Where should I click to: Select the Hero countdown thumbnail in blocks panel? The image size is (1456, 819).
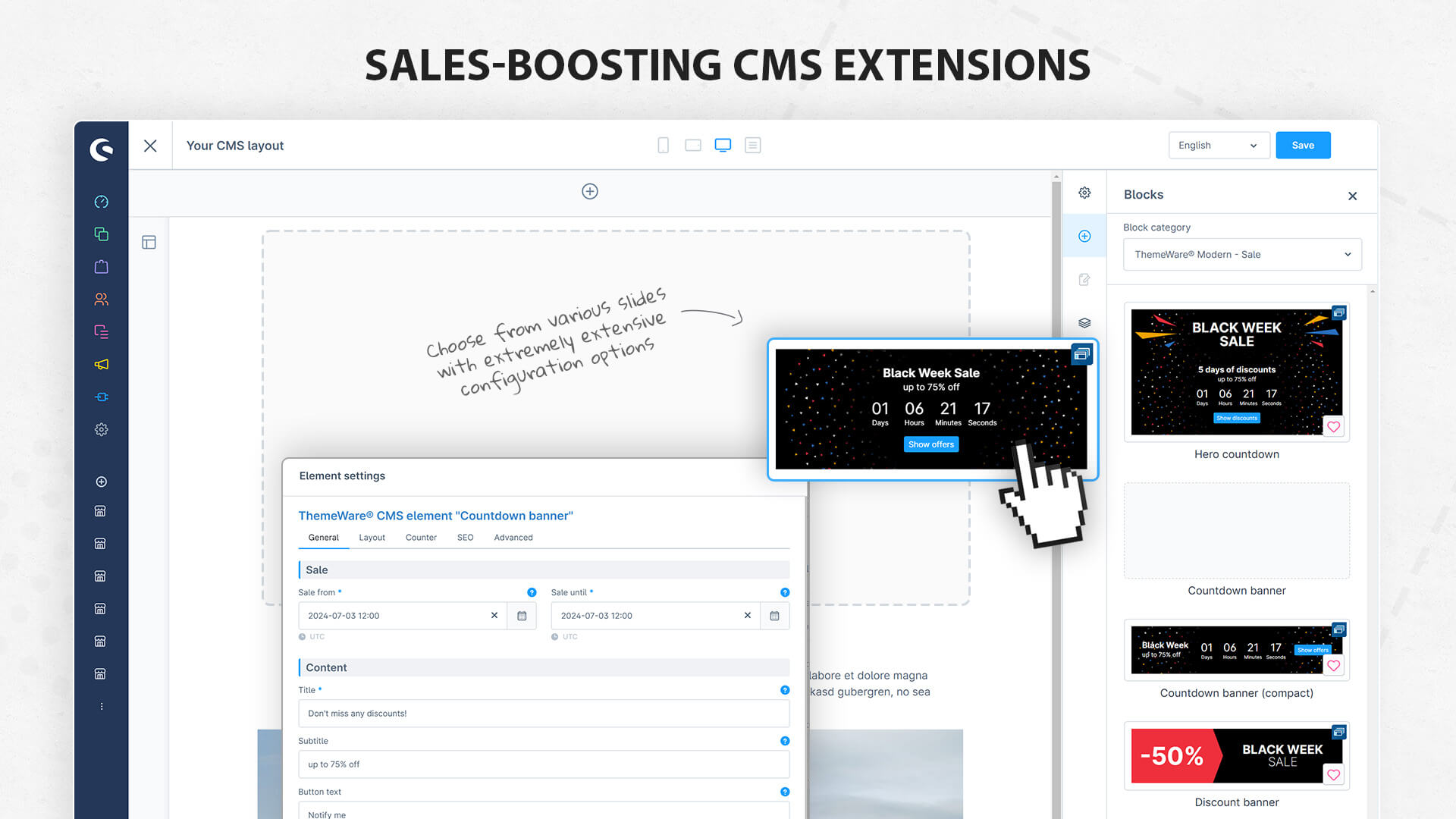point(1236,370)
